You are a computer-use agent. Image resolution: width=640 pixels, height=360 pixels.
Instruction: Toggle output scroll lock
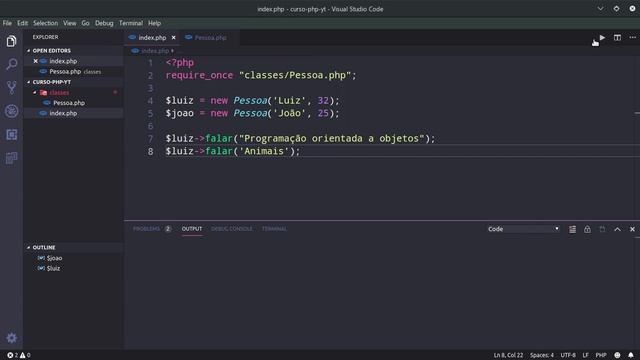point(587,229)
